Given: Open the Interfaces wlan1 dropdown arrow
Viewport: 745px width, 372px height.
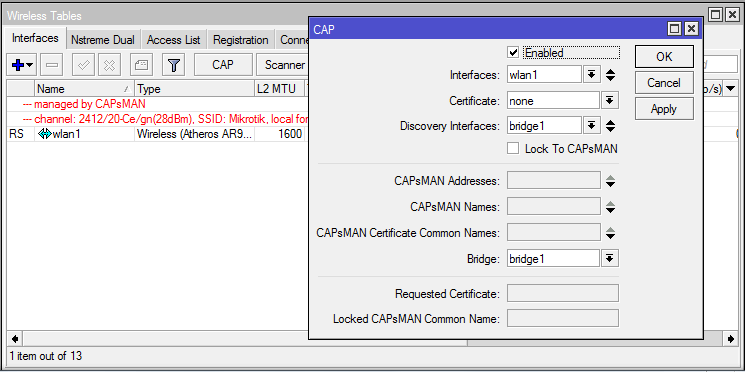Looking at the screenshot, I should click(592, 75).
